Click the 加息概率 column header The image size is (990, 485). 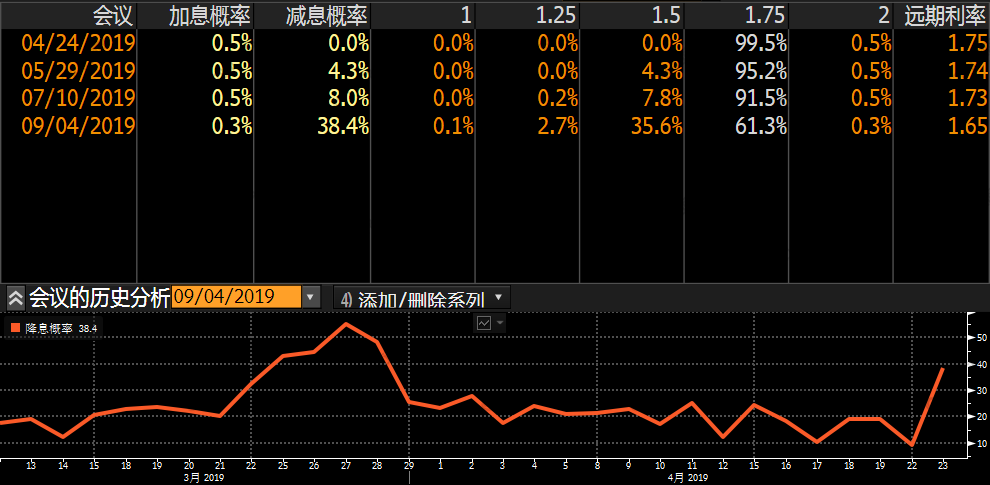195,15
